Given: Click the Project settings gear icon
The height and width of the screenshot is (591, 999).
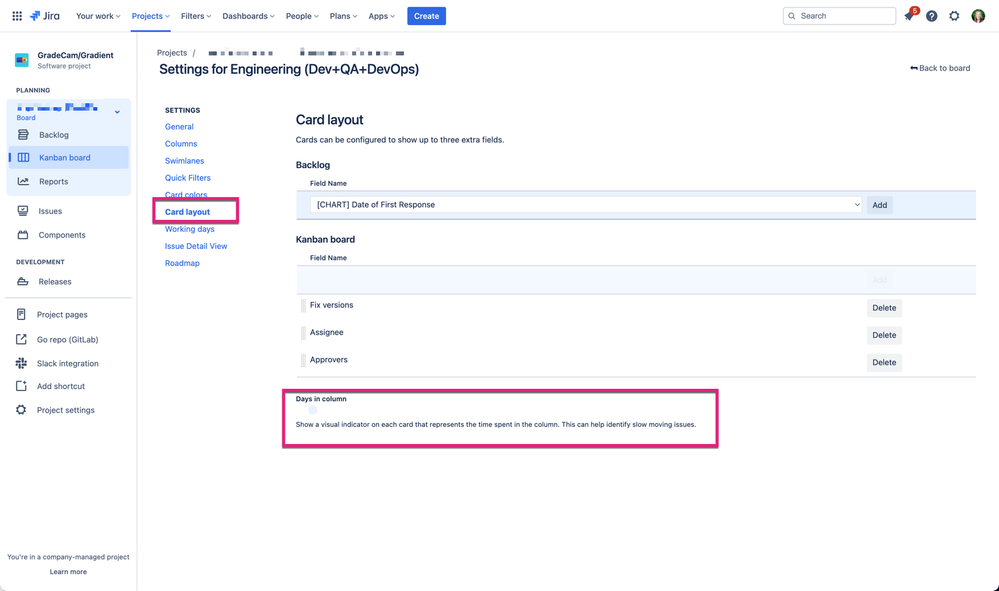Looking at the screenshot, I should (x=21, y=409).
